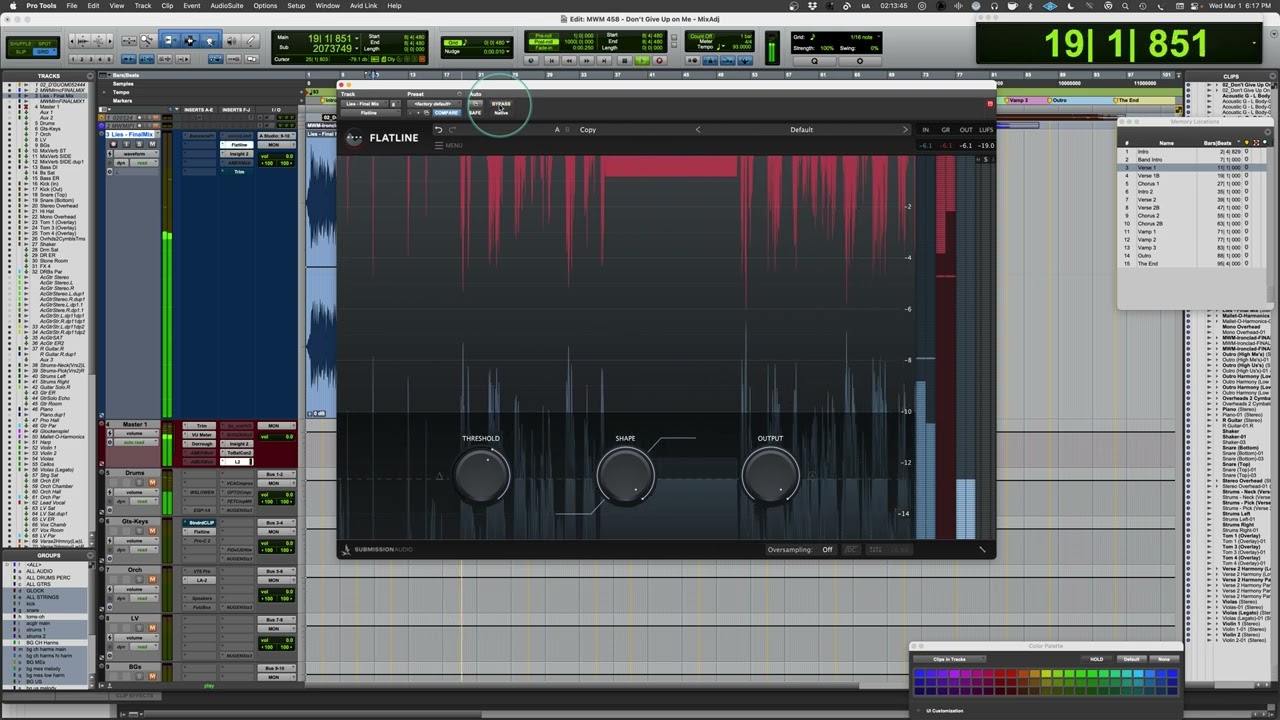The image size is (1280, 720).
Task: Open the factory default preset dropdown
Action: (x=433, y=104)
